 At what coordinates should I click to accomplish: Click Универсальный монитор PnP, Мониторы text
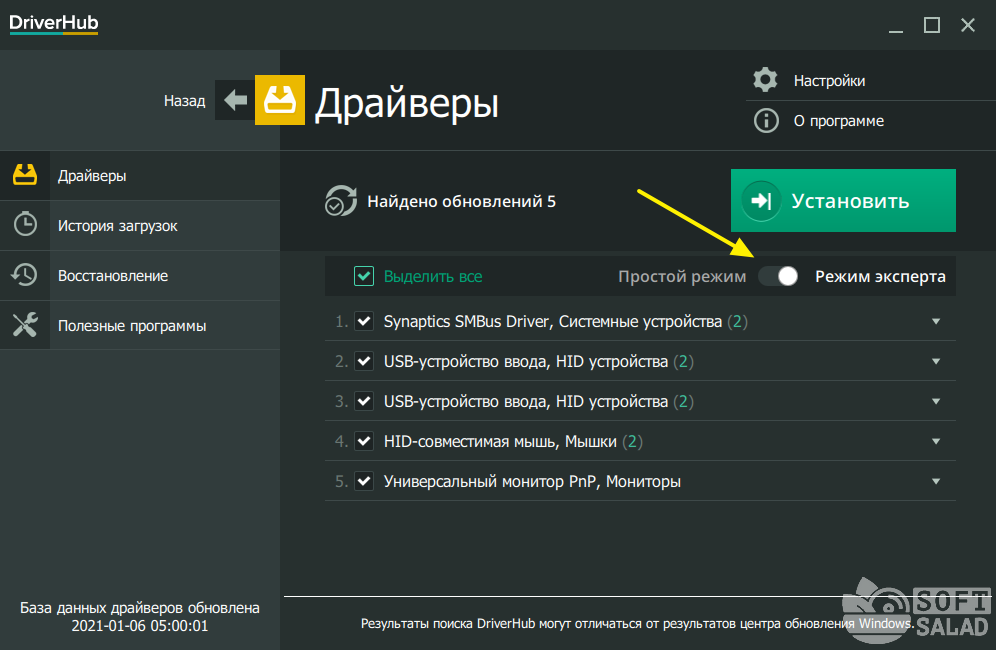point(532,482)
